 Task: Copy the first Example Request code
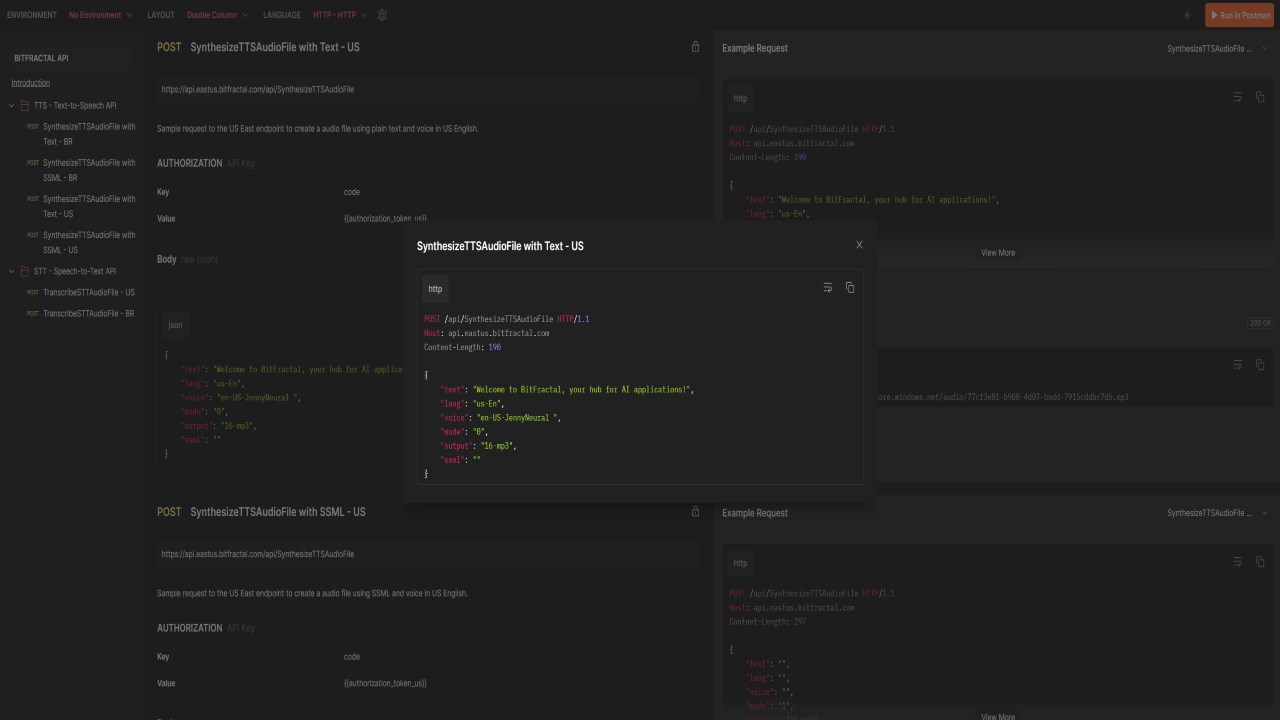point(1260,97)
